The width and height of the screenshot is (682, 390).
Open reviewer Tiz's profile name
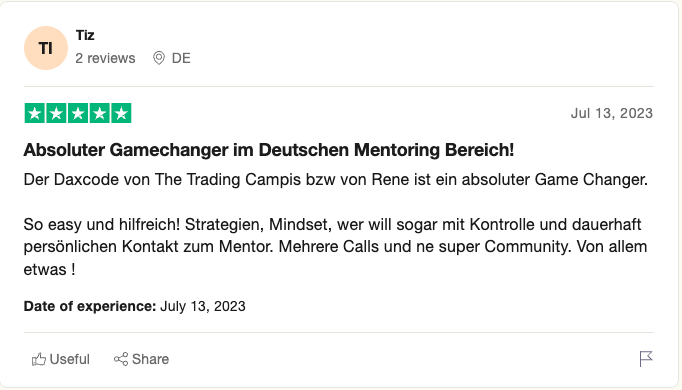pos(85,35)
